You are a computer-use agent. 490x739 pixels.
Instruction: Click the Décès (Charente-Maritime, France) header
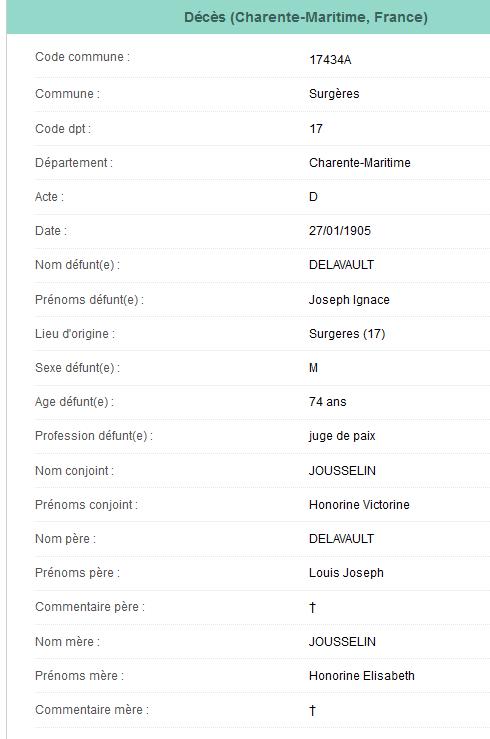(x=306, y=17)
